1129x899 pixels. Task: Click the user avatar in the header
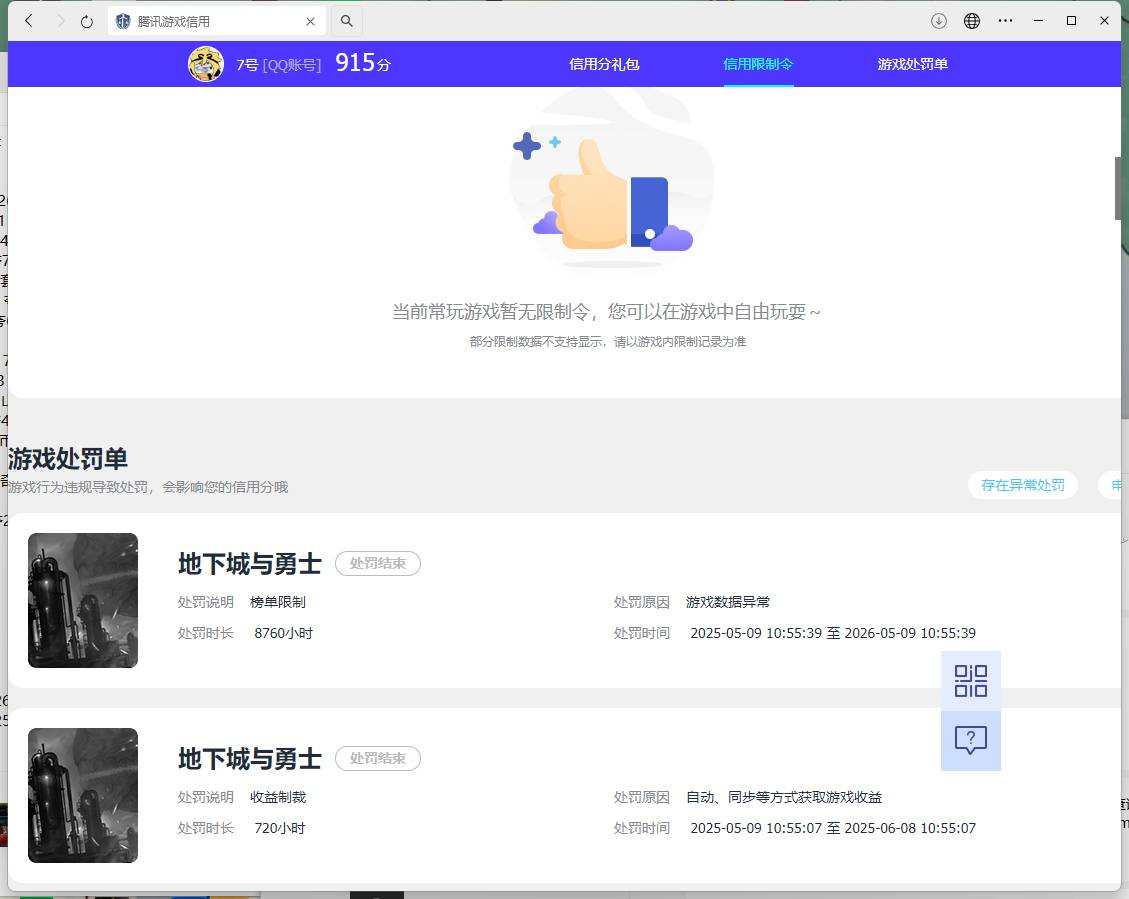[x=206, y=64]
